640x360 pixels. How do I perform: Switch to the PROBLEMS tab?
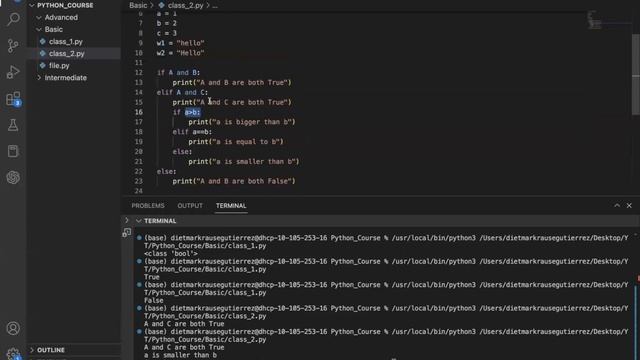148,206
